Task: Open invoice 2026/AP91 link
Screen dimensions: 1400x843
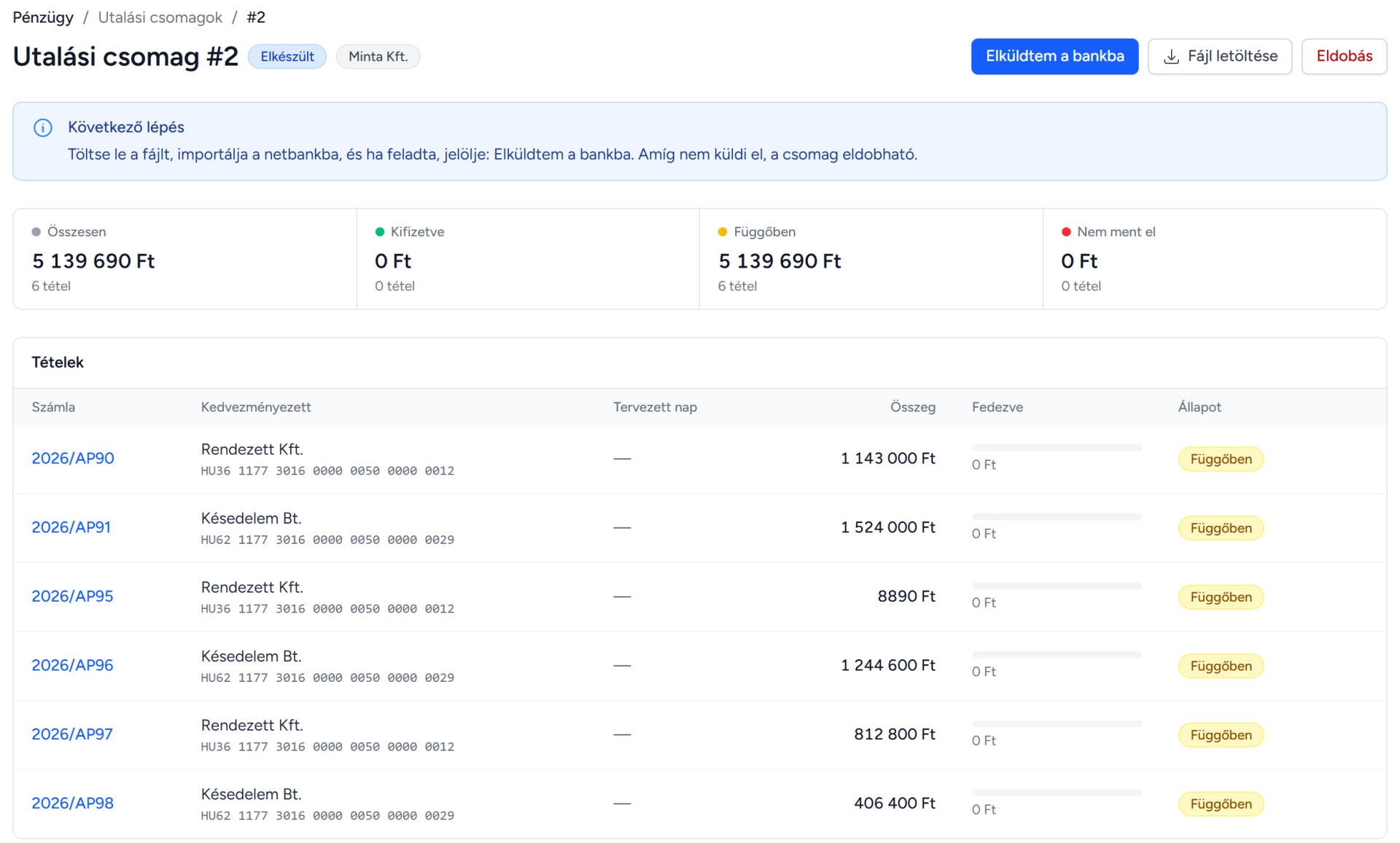Action: tap(71, 527)
